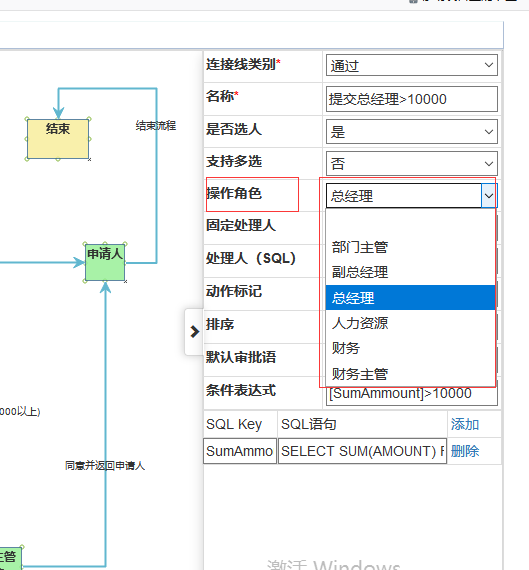Select the blank option in role list
Image resolution: width=529 pixels, height=570 pixels.
(x=410, y=222)
